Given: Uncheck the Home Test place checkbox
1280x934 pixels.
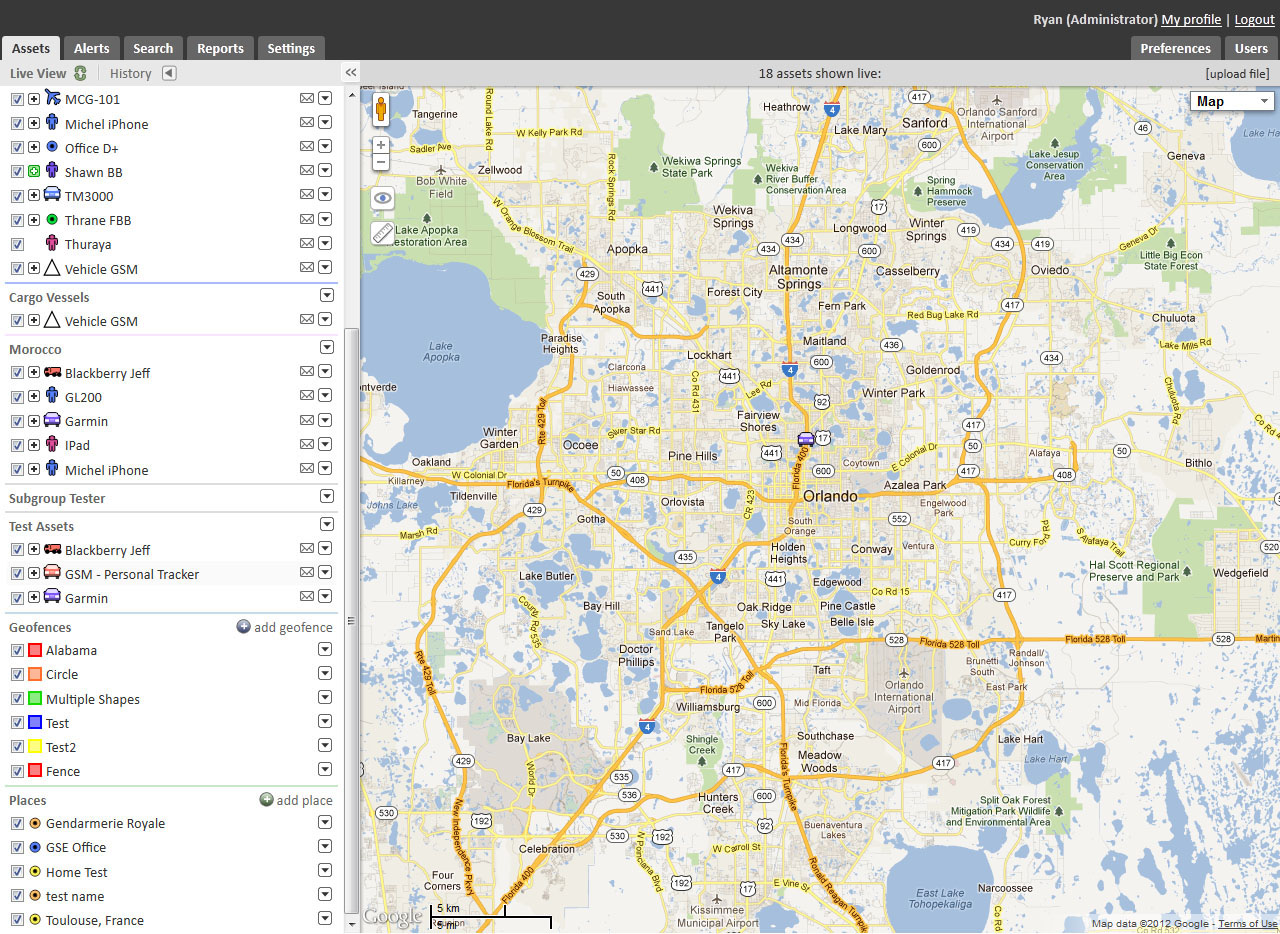Looking at the screenshot, I should point(17,871).
